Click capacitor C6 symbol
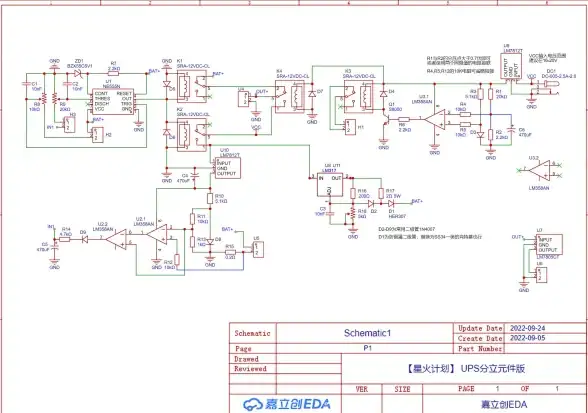This screenshot has height=413, width=588. click(512, 129)
